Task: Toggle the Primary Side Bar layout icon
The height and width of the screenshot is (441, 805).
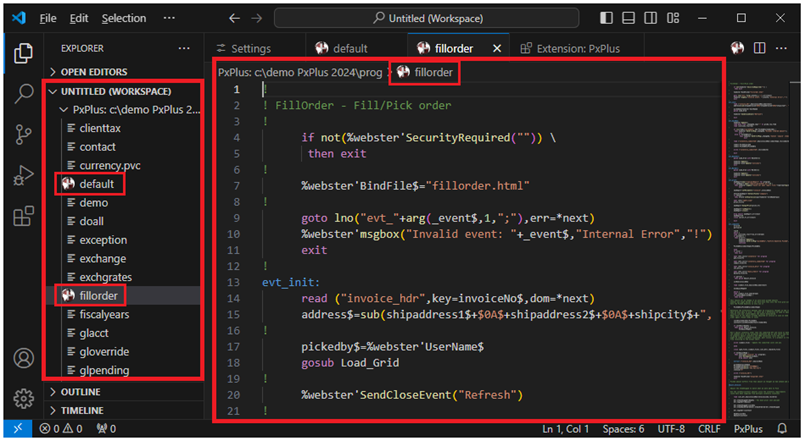Action: coord(607,18)
